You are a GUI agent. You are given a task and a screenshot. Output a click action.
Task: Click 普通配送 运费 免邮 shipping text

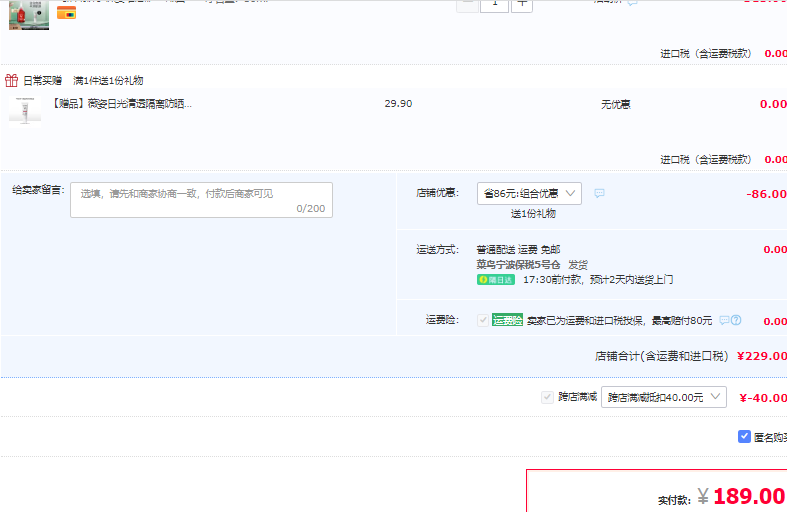(x=518, y=249)
